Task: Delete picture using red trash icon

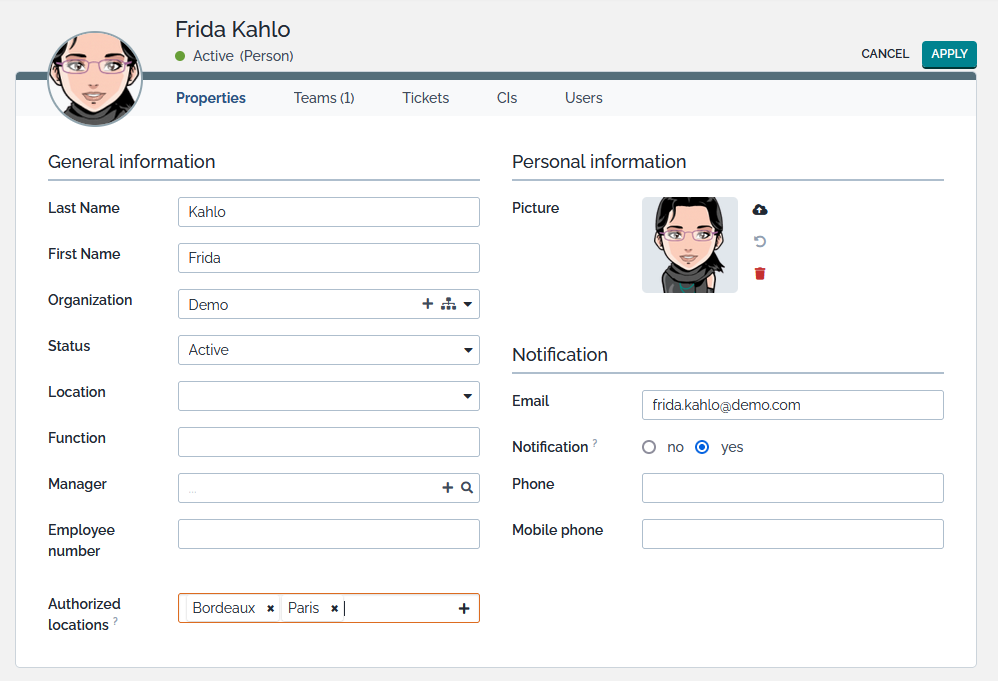Action: pos(760,274)
